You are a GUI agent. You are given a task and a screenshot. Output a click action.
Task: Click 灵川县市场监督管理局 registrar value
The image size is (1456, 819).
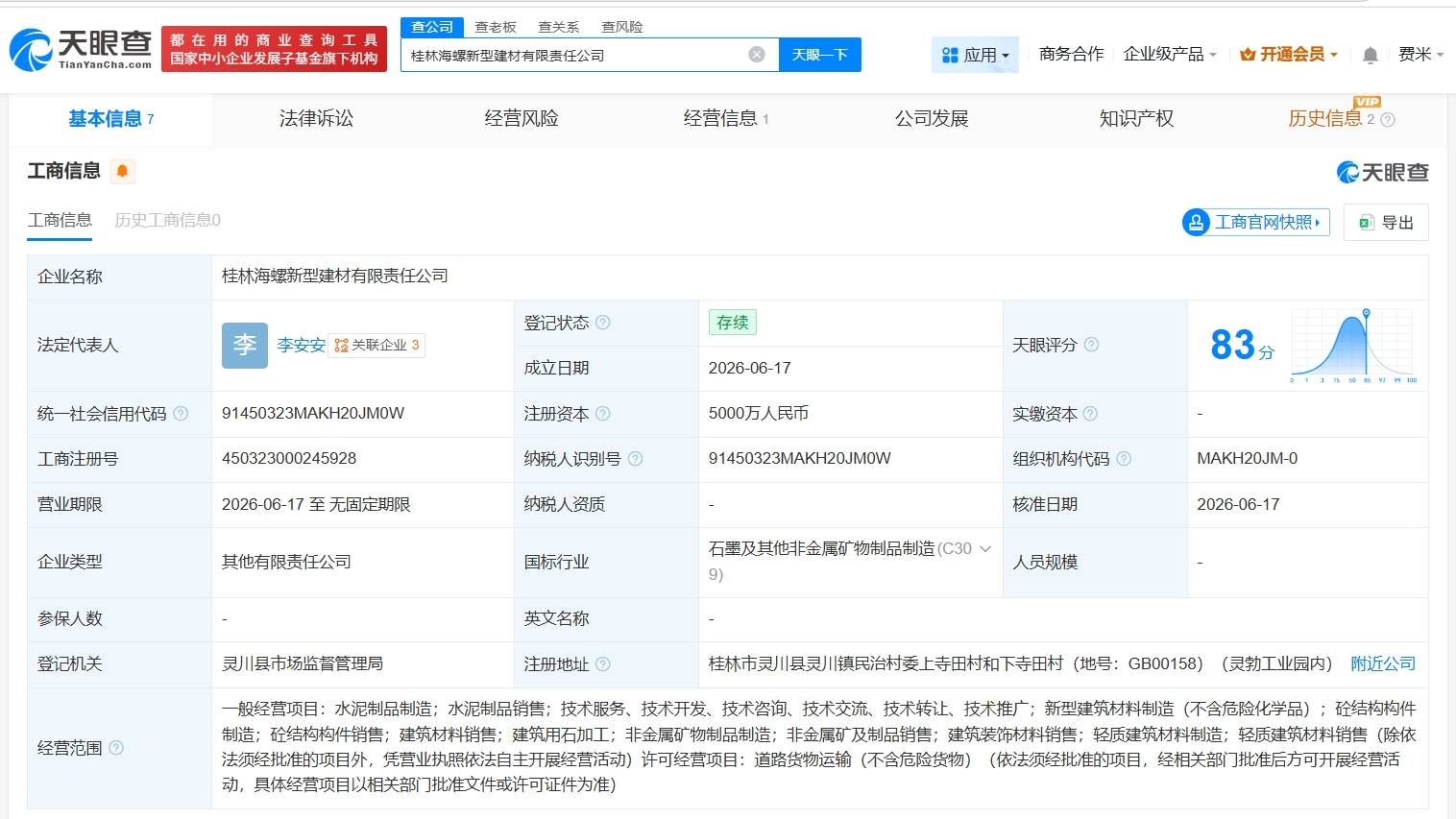(303, 663)
